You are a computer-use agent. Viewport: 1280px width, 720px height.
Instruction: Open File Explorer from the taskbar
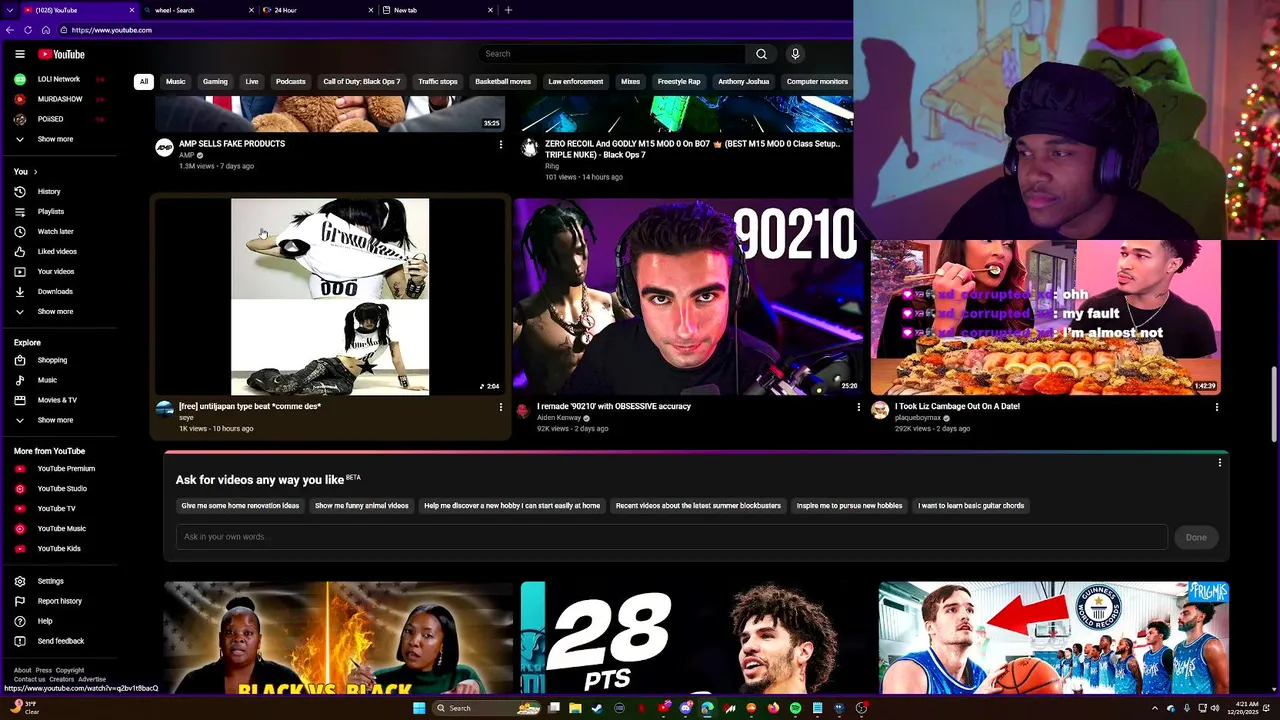(x=575, y=708)
